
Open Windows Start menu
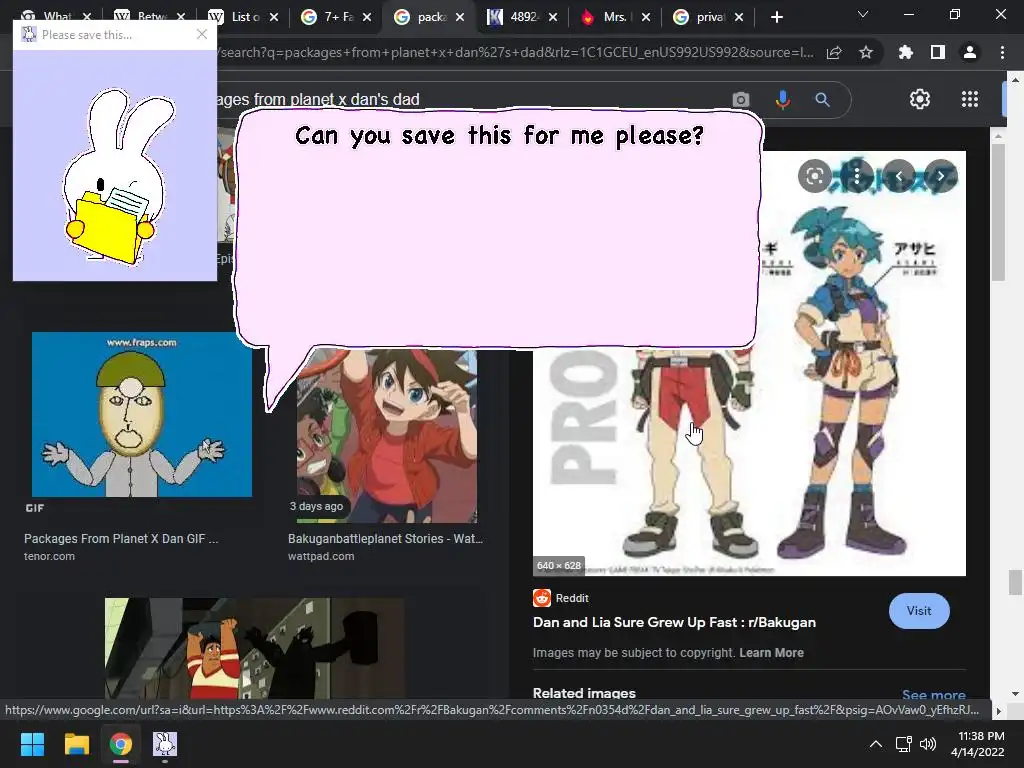pyautogui.click(x=32, y=744)
